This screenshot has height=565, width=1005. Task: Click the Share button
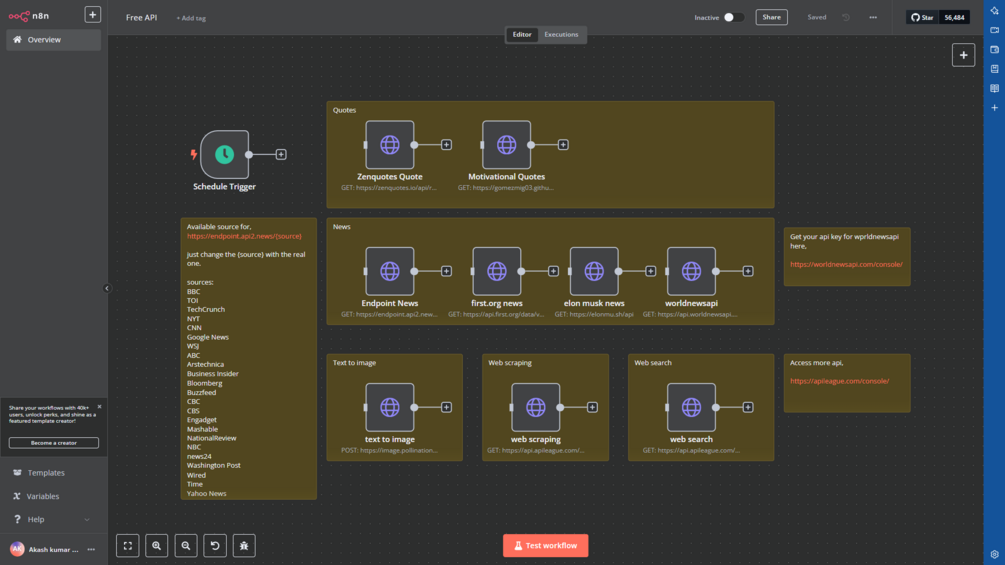(772, 17)
